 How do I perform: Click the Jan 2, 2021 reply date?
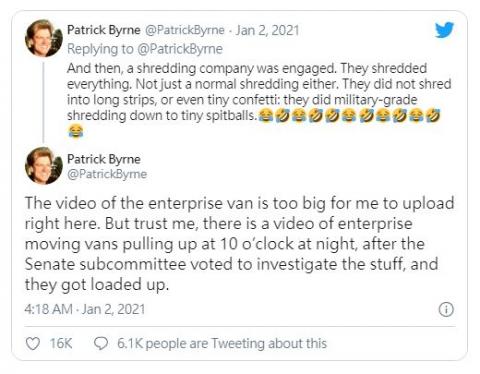pyautogui.click(x=268, y=30)
